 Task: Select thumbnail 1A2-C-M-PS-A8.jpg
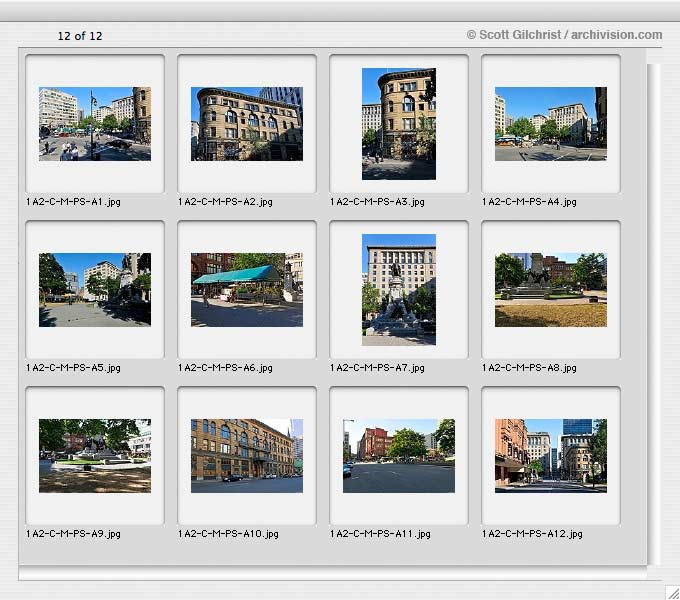tap(551, 290)
